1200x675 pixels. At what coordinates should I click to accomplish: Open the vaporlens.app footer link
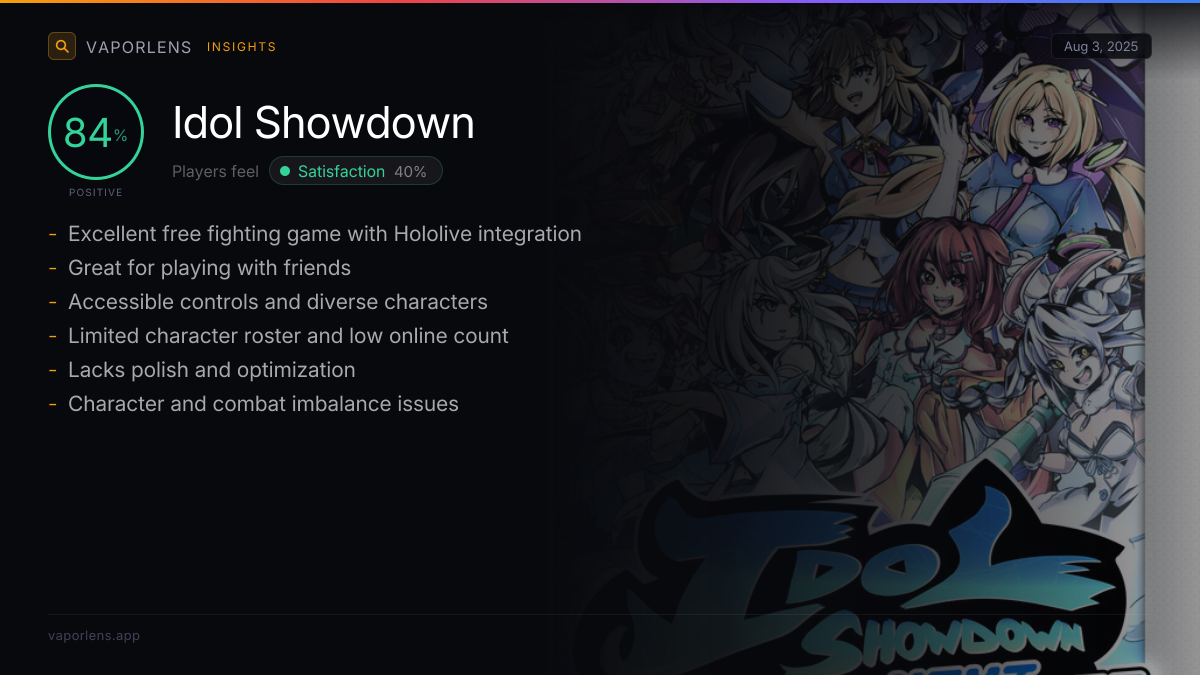[94, 635]
